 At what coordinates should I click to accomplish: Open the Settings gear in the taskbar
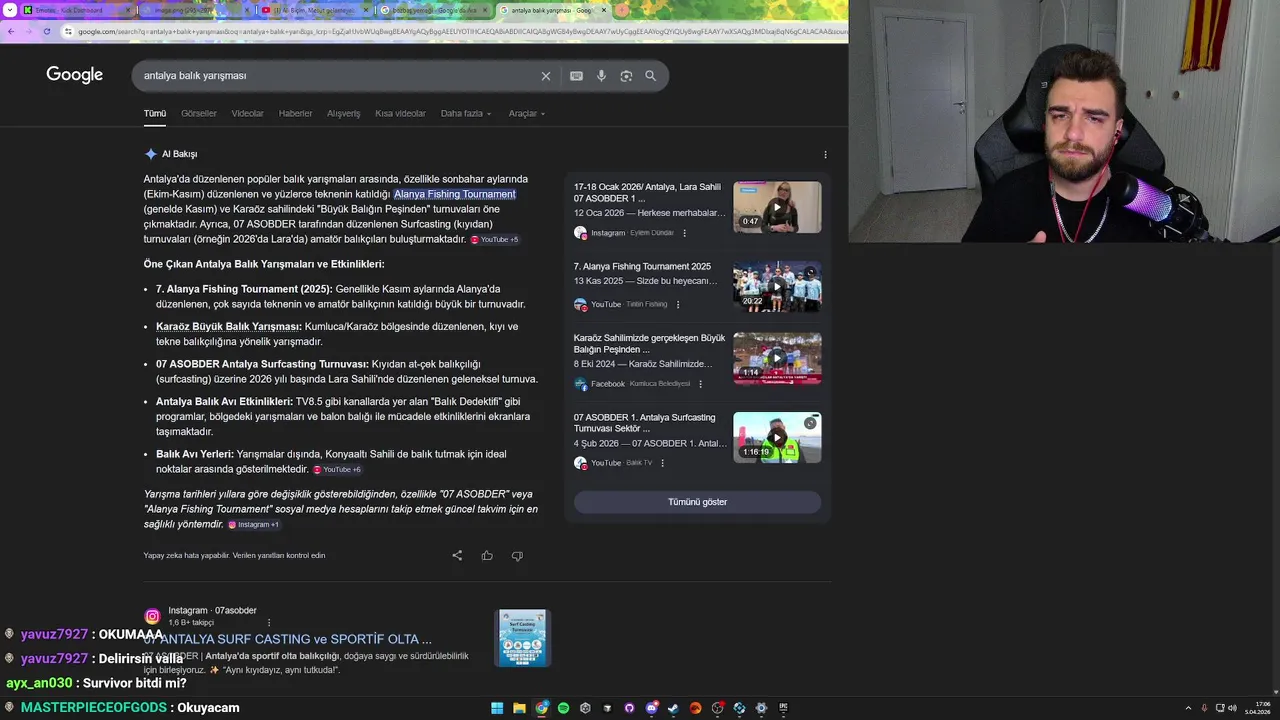click(761, 708)
